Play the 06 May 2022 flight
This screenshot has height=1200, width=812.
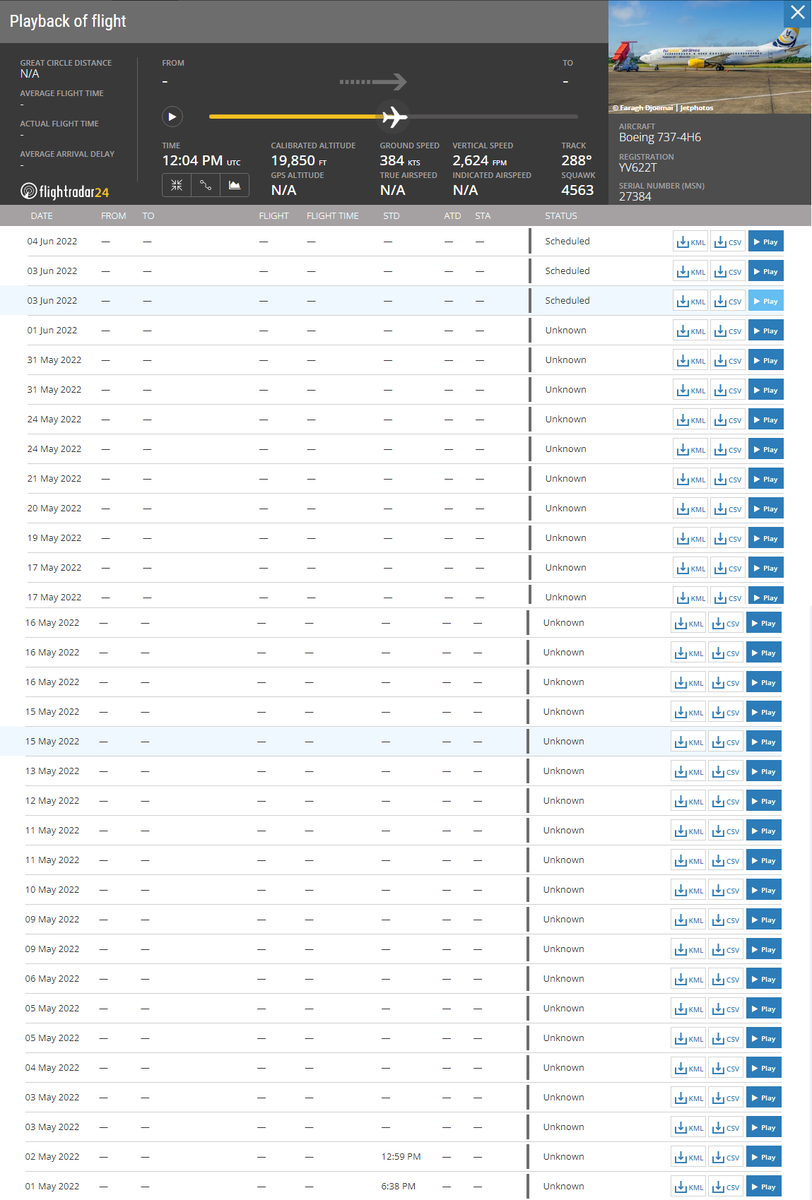[763, 979]
